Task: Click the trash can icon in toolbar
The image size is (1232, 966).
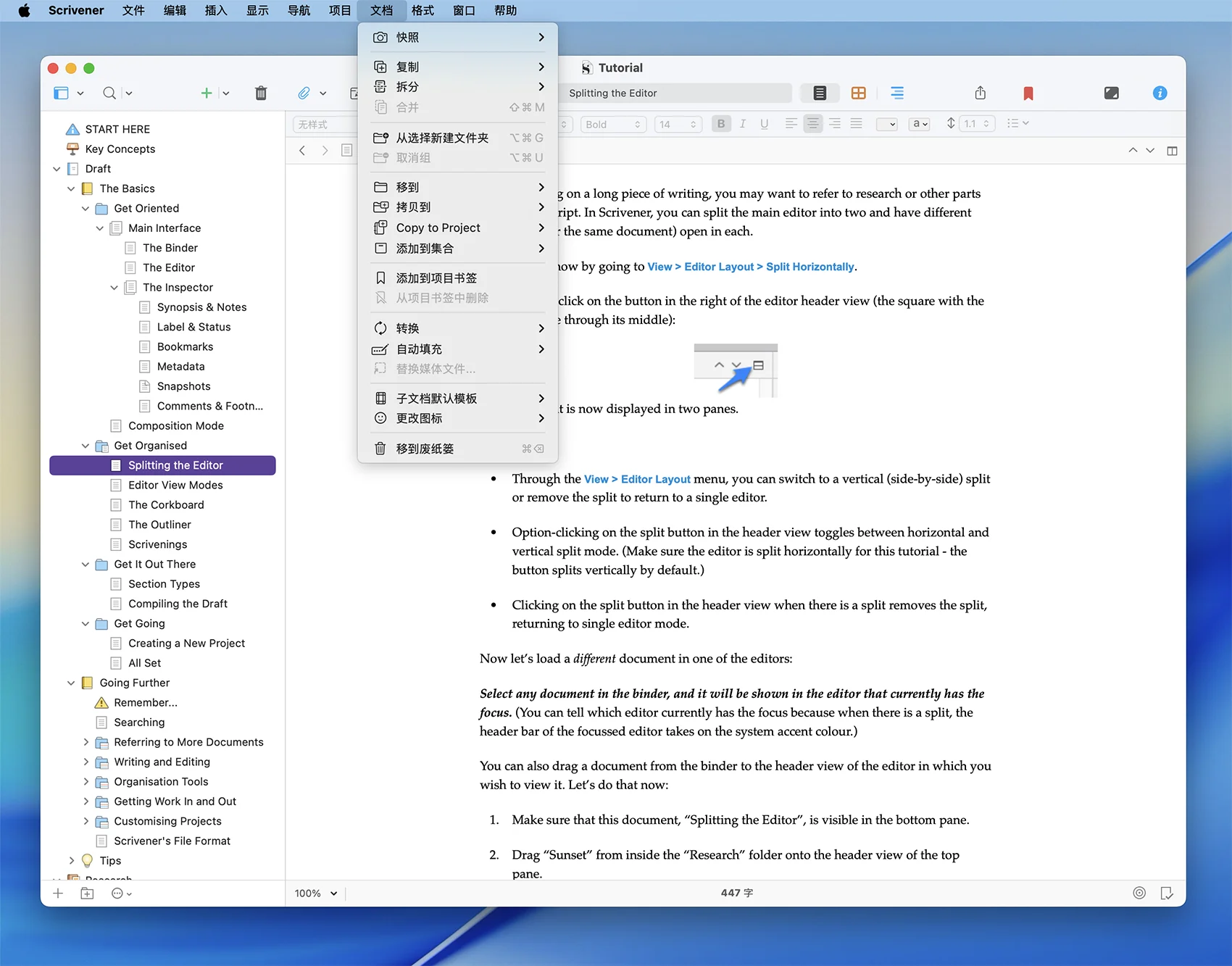Action: tap(261, 93)
